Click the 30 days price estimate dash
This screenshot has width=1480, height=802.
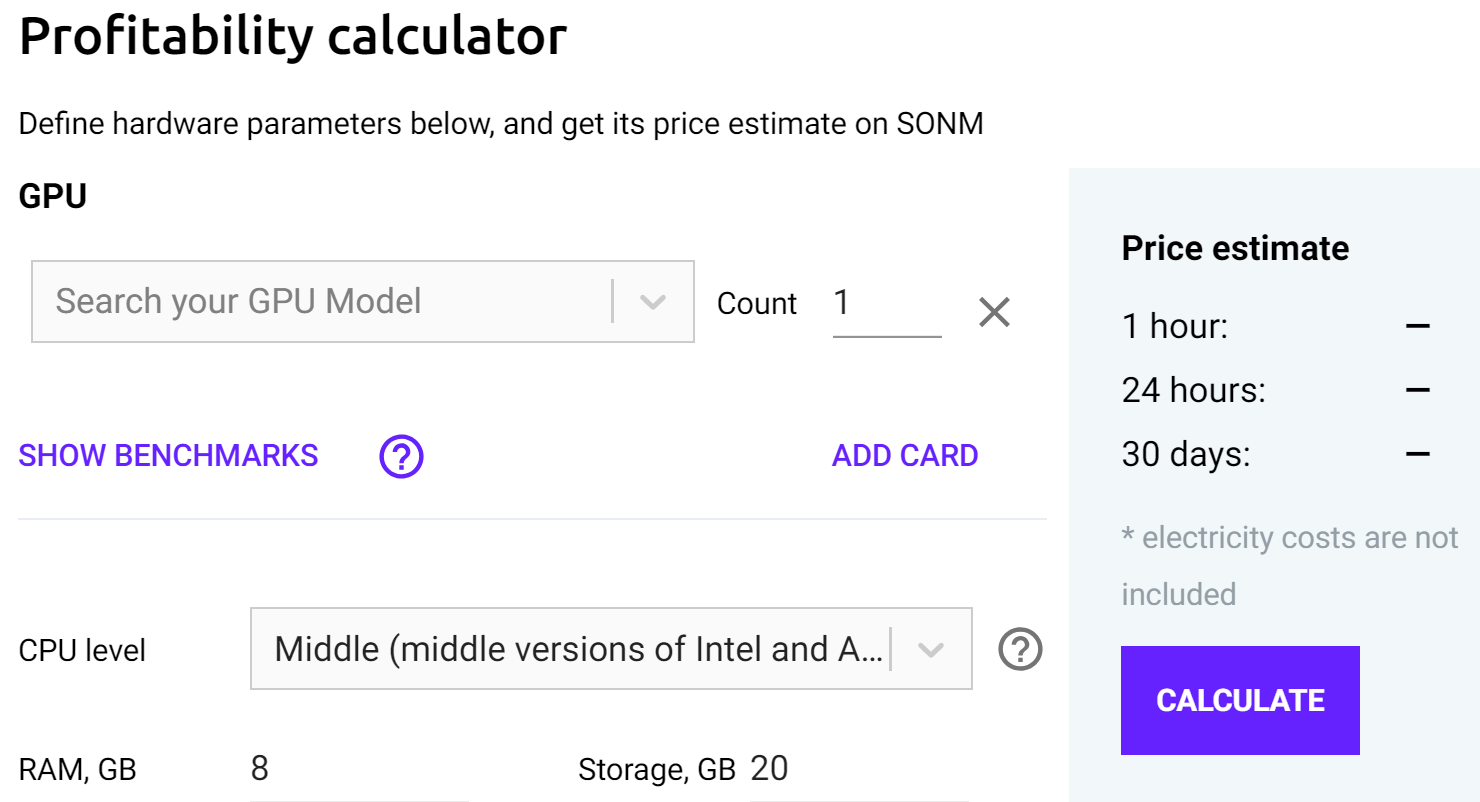tap(1417, 455)
